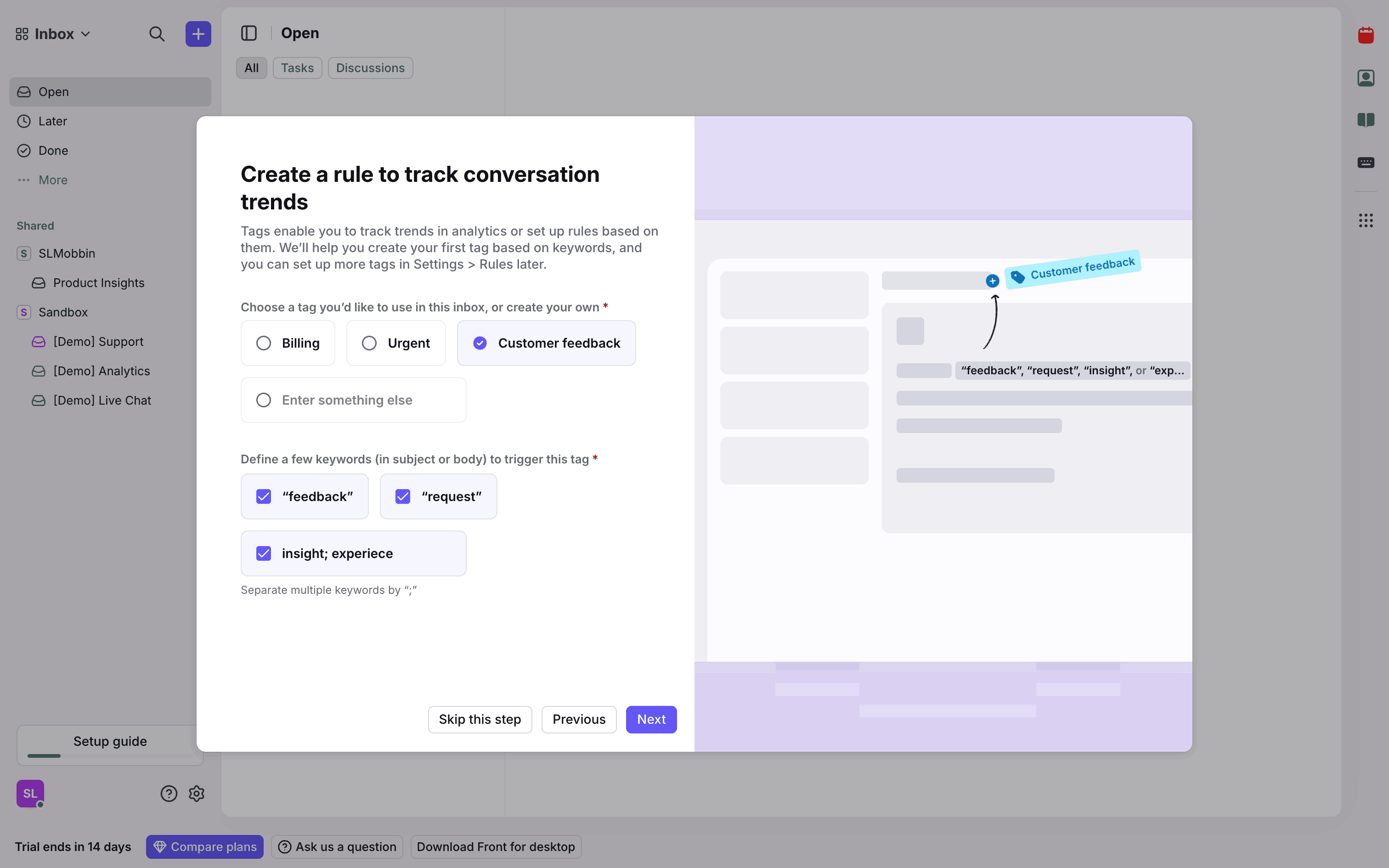Open the red calendar icon

tap(1366, 36)
